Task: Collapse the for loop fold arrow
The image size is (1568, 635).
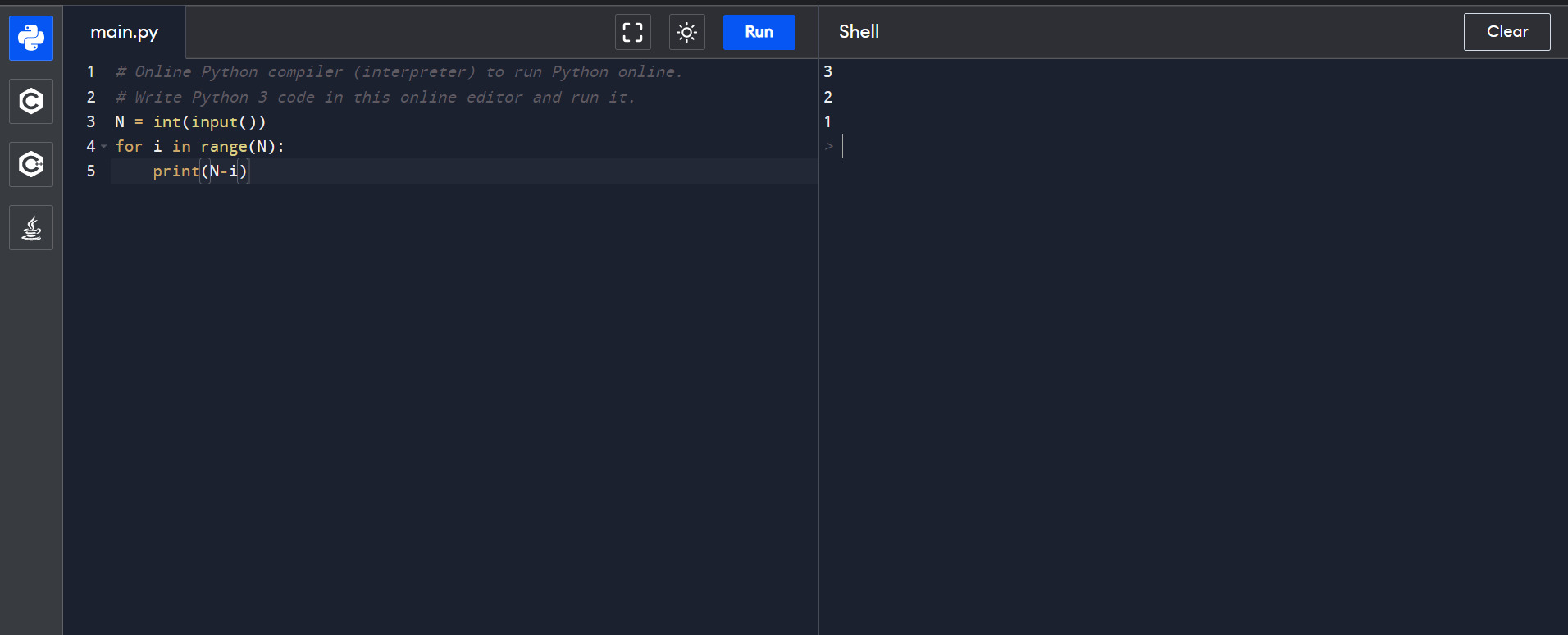Action: tap(104, 147)
